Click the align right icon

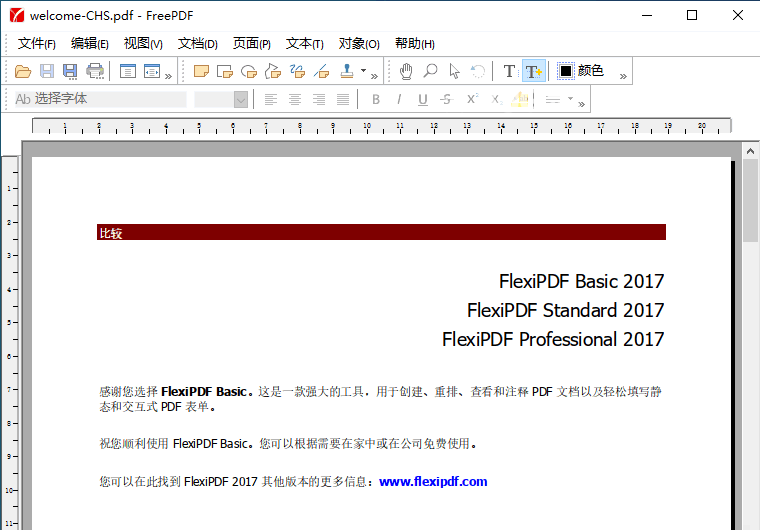click(319, 99)
